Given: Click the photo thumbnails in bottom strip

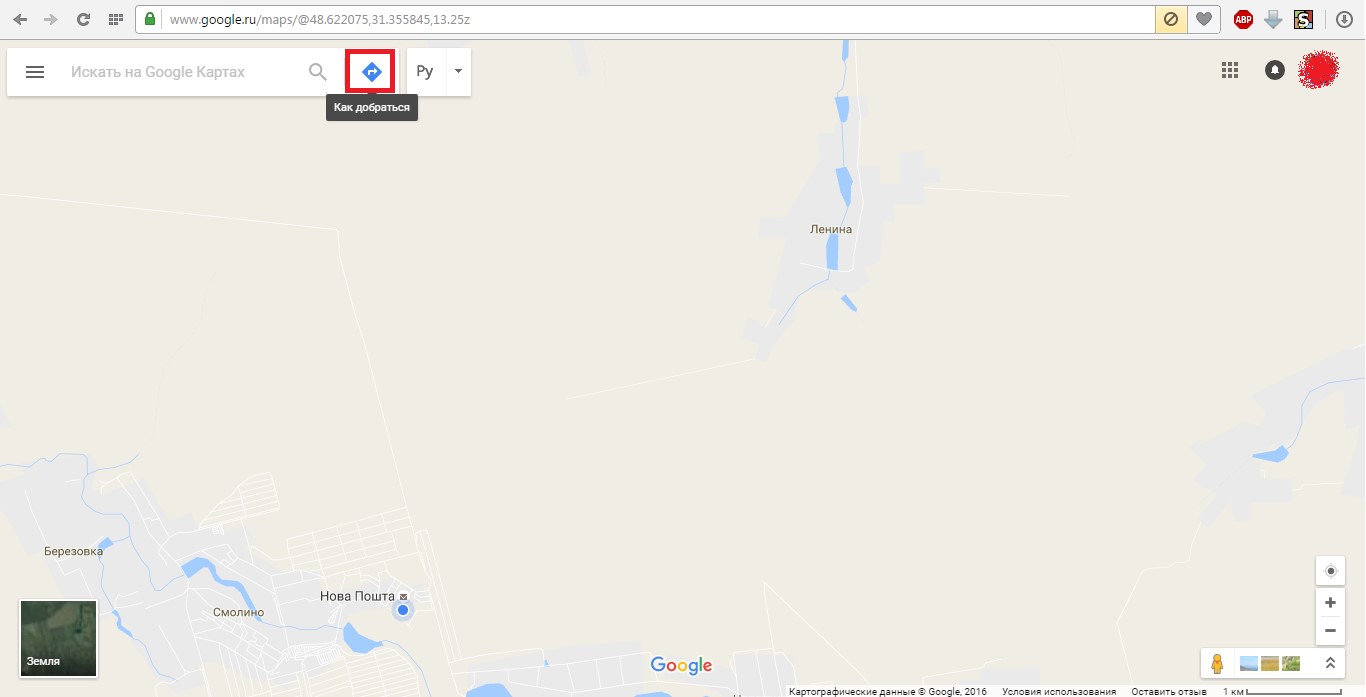Looking at the screenshot, I should [1270, 663].
